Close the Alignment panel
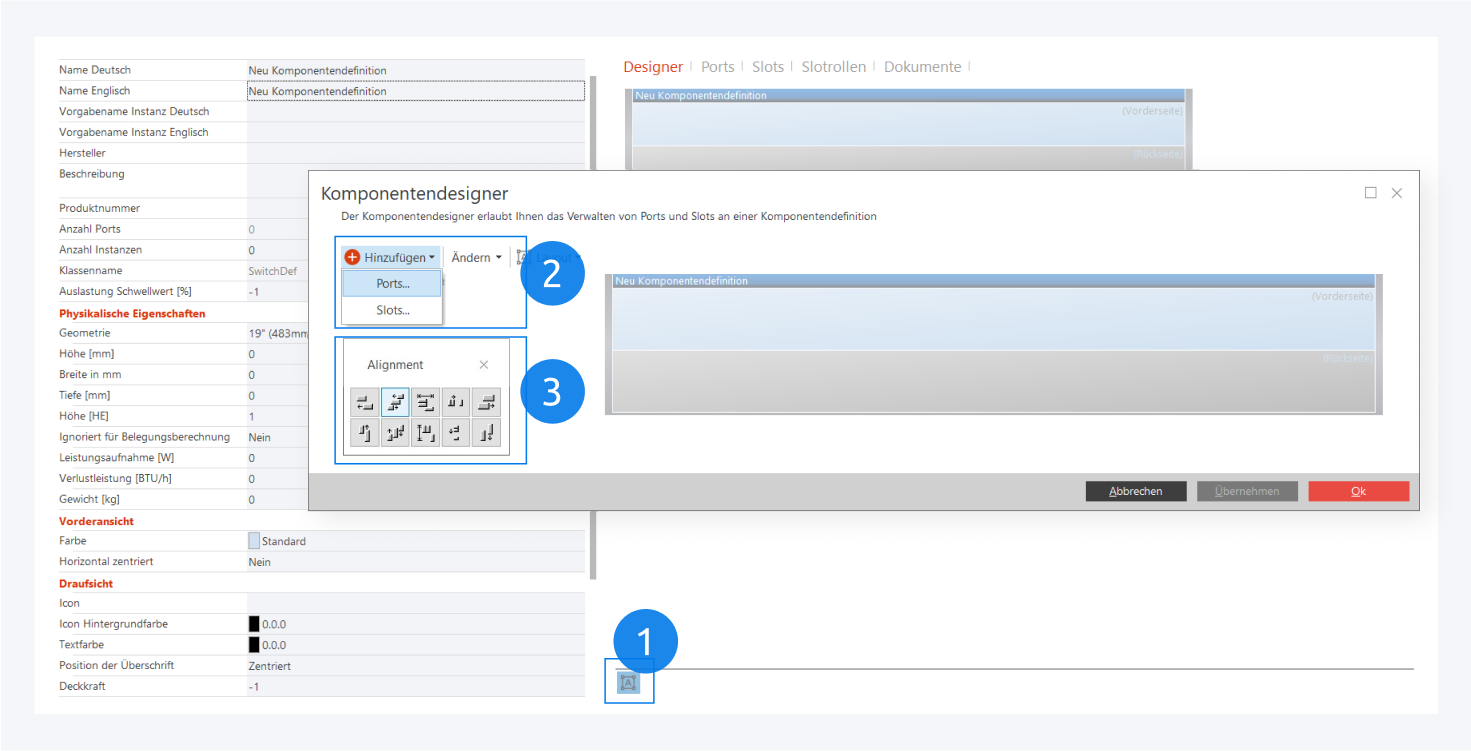The width and height of the screenshot is (1471, 751). coord(484,365)
